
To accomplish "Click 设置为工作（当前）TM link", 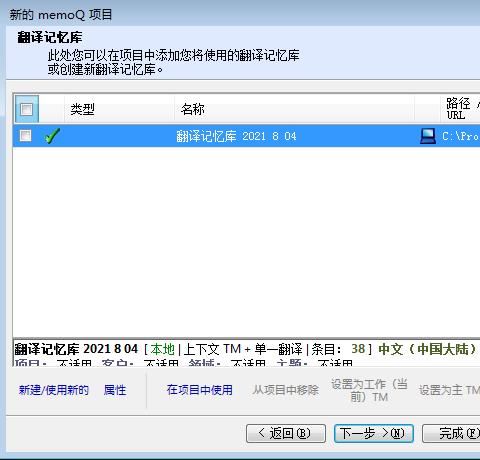I will [x=369, y=390].
